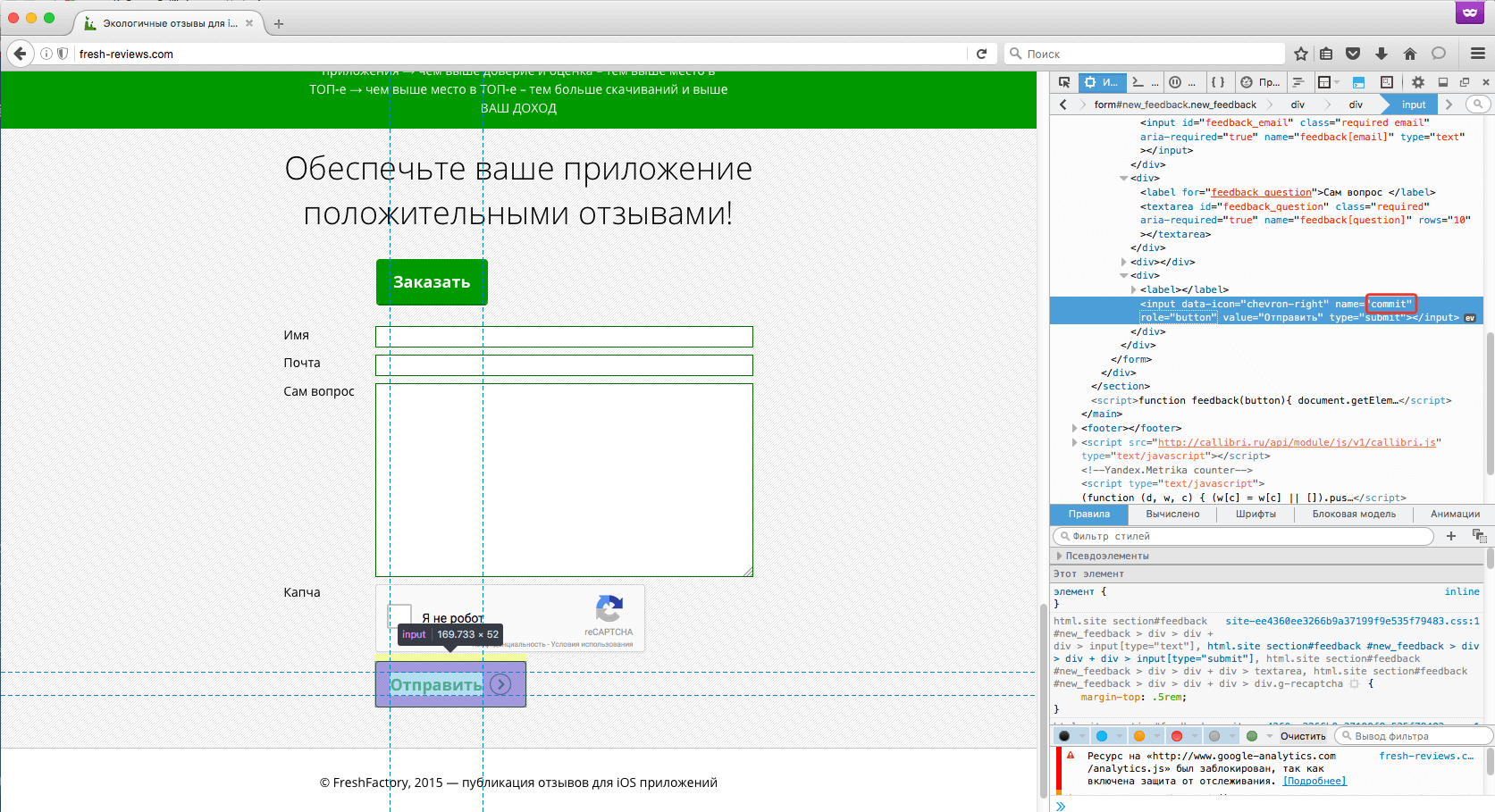Toggle the blue CSS console filter

[x=1101, y=736]
